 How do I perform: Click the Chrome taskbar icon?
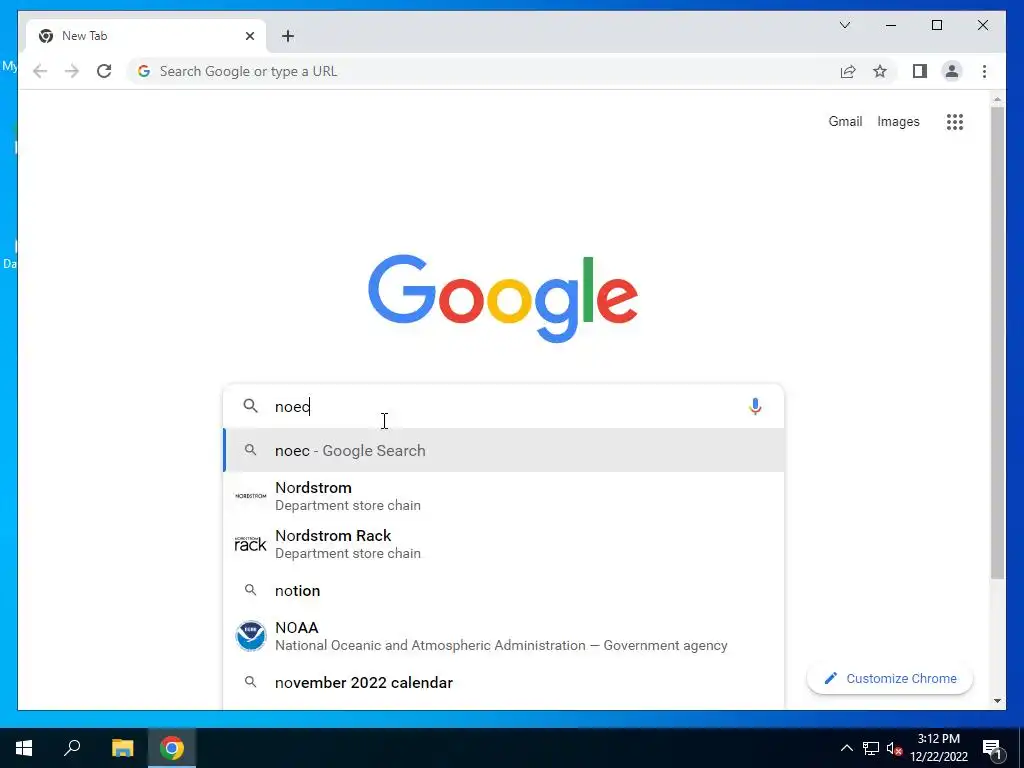[172, 748]
